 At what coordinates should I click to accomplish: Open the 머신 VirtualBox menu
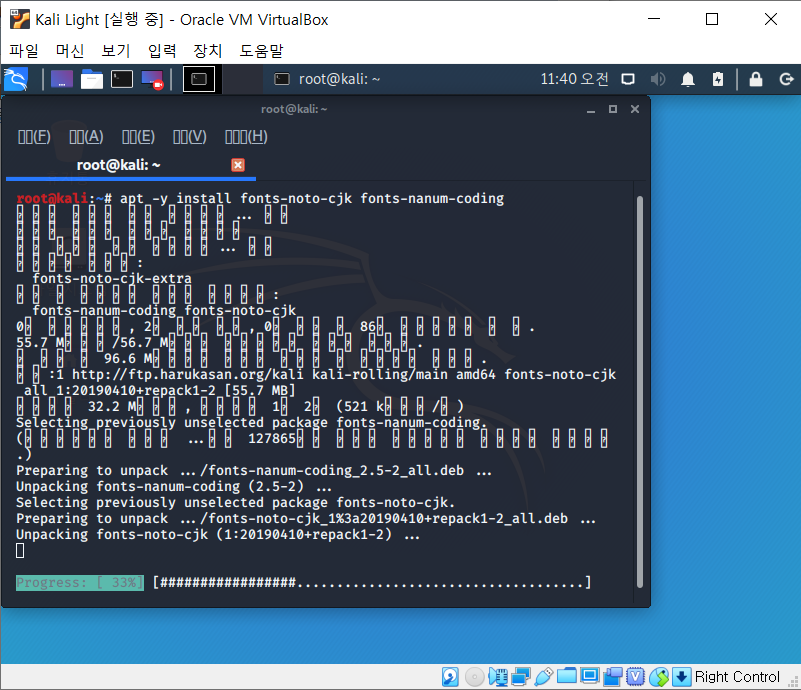(x=69, y=51)
